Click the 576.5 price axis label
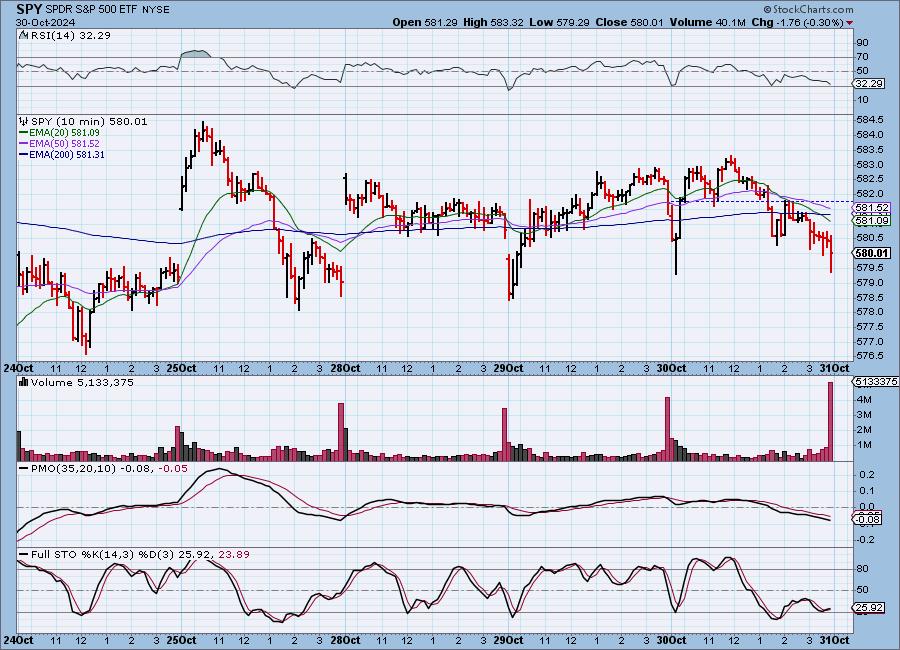900x650 pixels. 870,356
